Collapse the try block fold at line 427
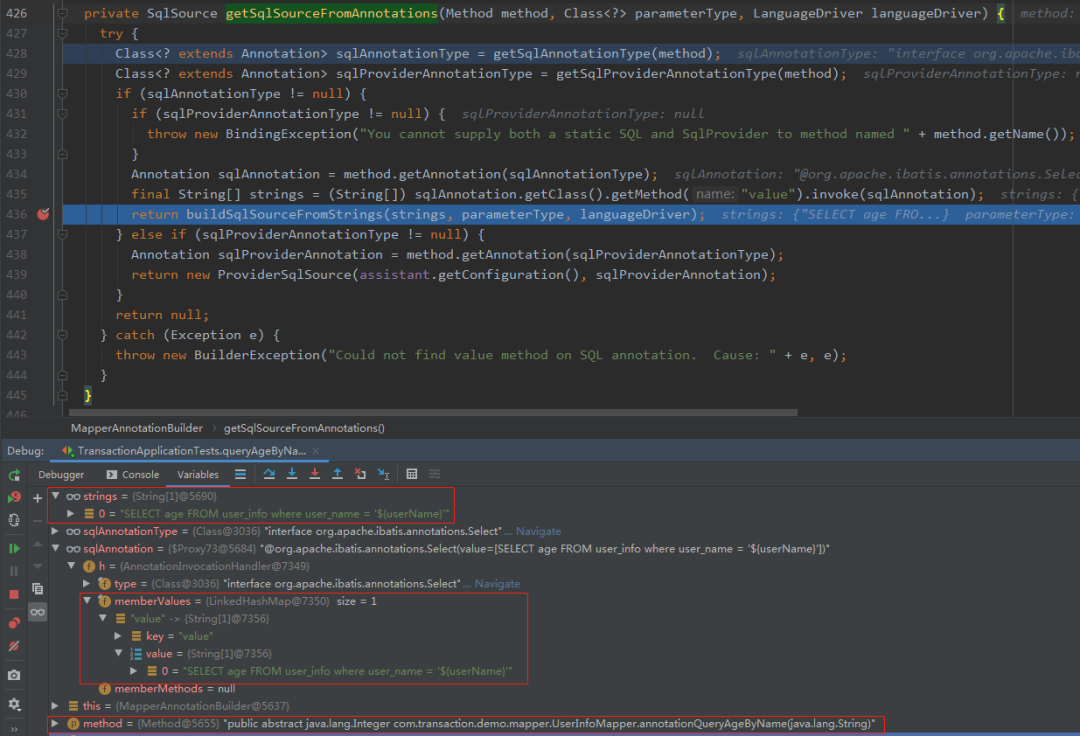1080x736 pixels. [x=62, y=33]
